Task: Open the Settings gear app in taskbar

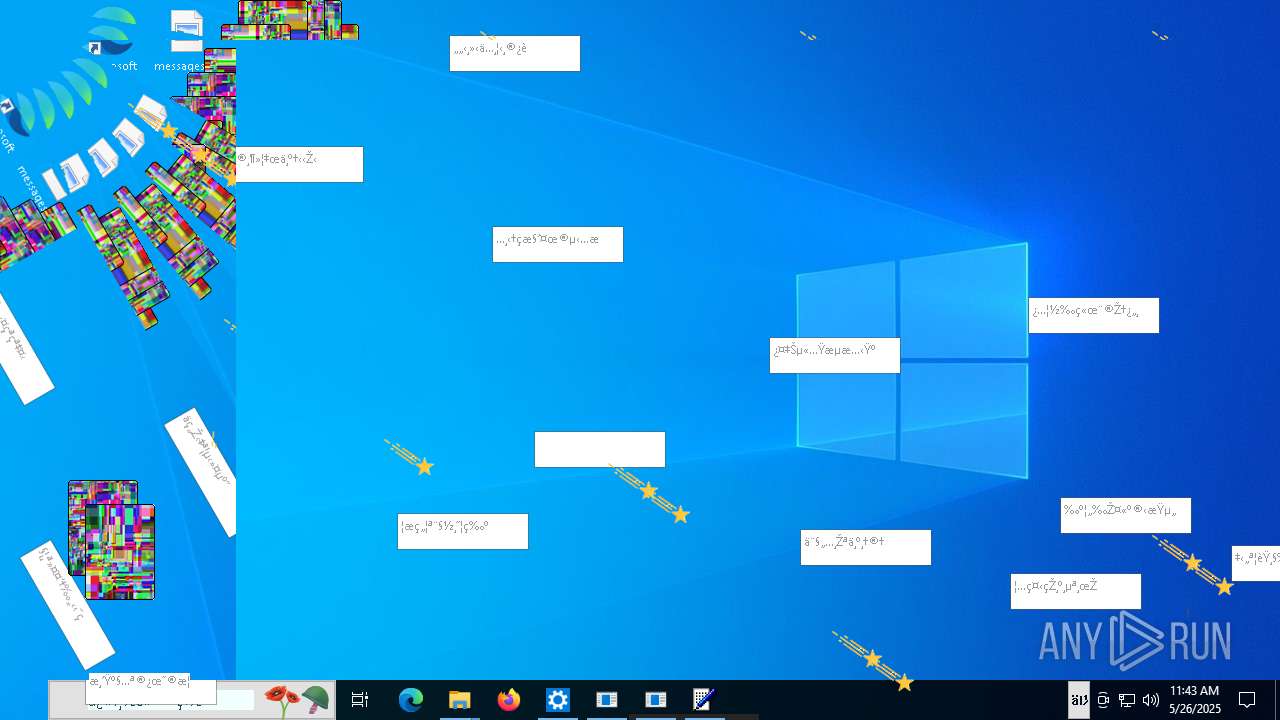Action: click(x=558, y=700)
